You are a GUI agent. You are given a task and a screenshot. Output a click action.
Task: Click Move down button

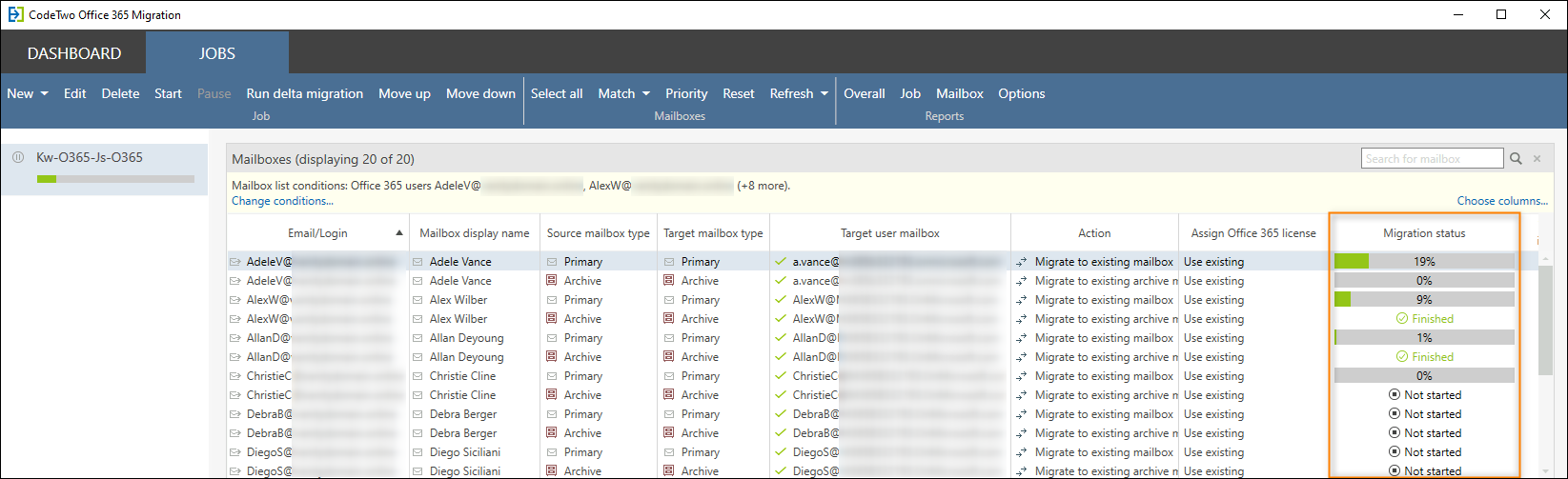click(480, 93)
